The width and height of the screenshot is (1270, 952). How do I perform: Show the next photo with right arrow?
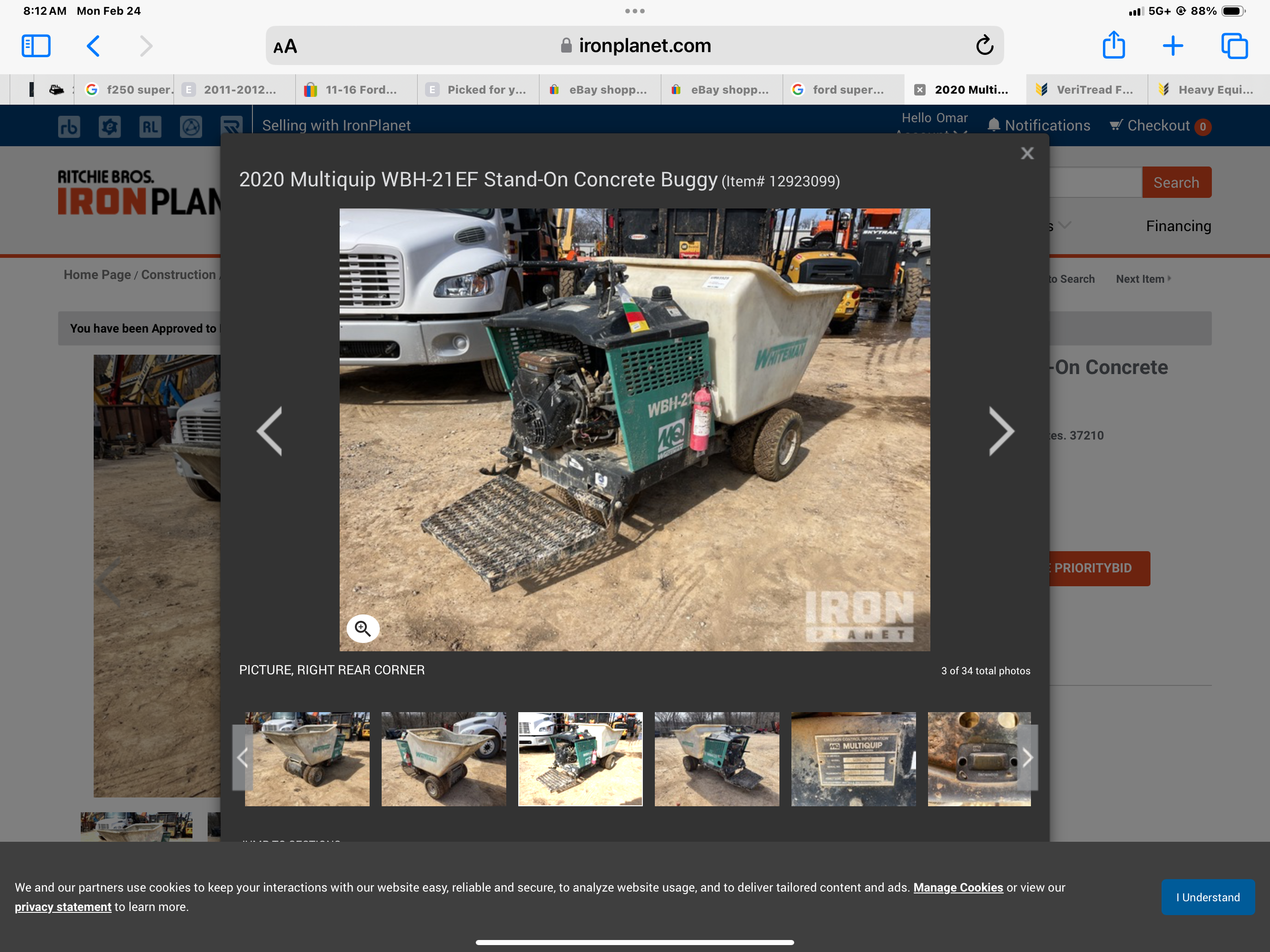point(1002,431)
